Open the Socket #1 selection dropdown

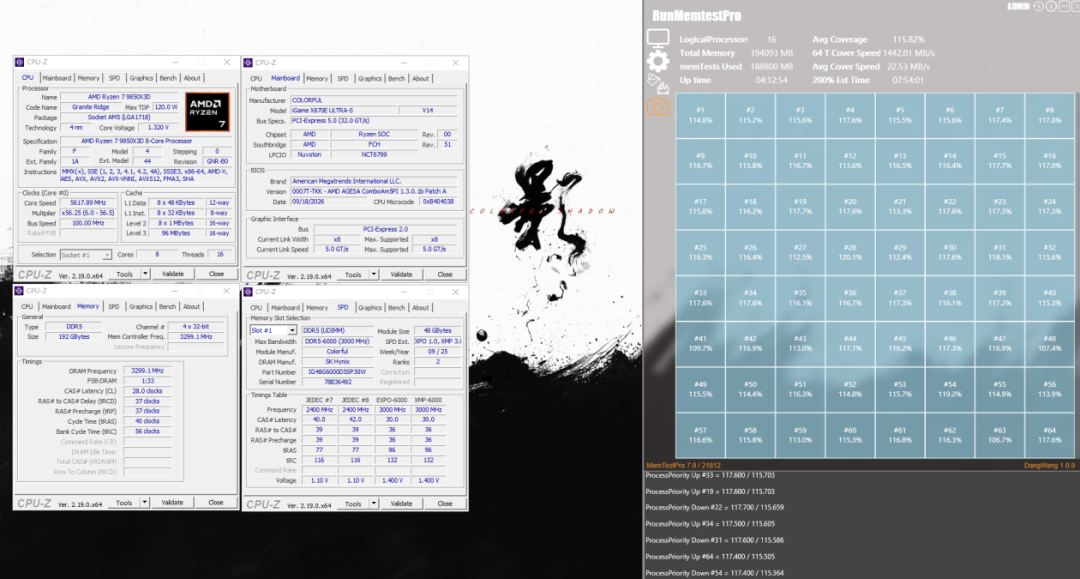point(85,255)
